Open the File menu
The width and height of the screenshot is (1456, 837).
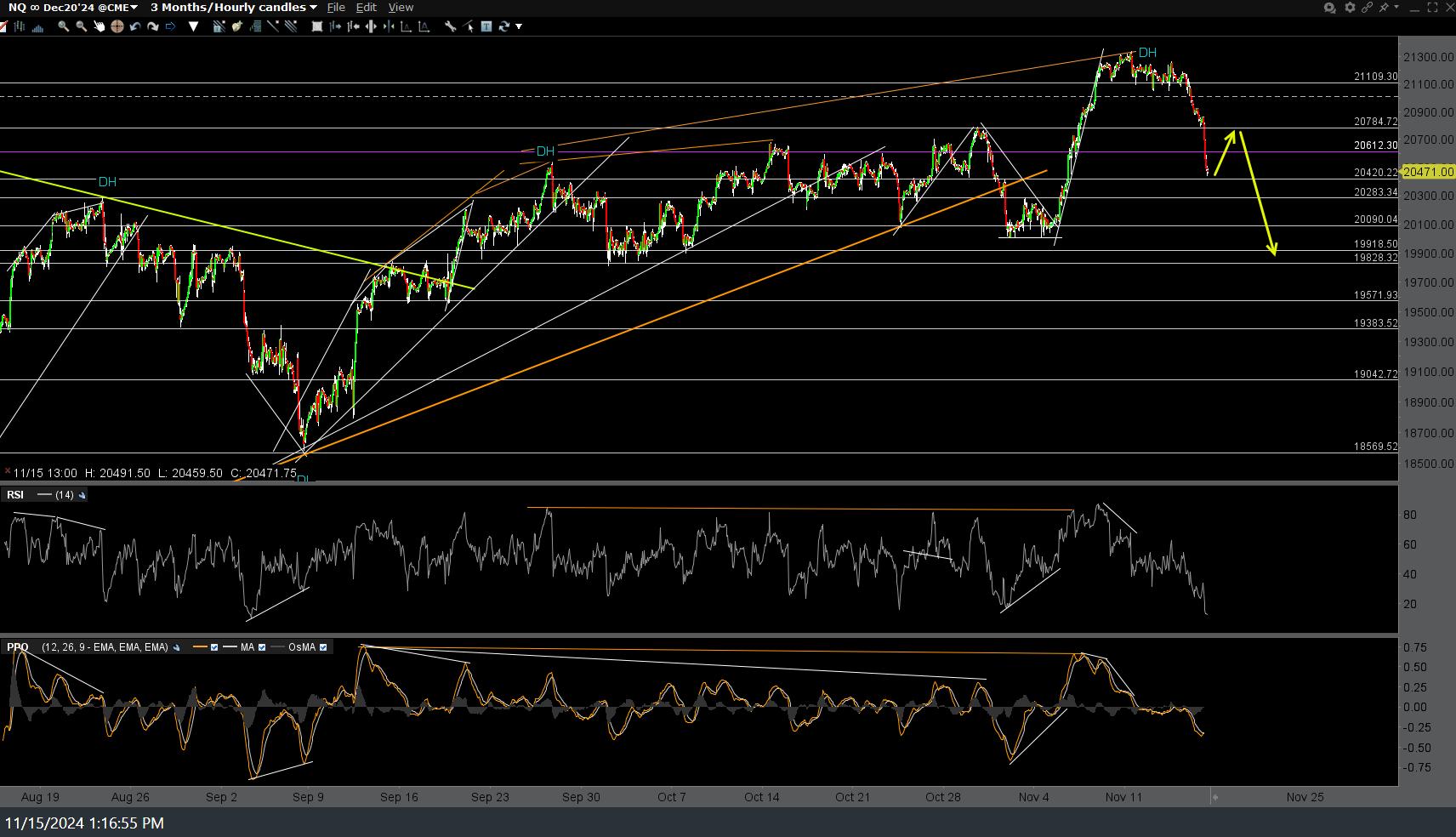pyautogui.click(x=336, y=8)
